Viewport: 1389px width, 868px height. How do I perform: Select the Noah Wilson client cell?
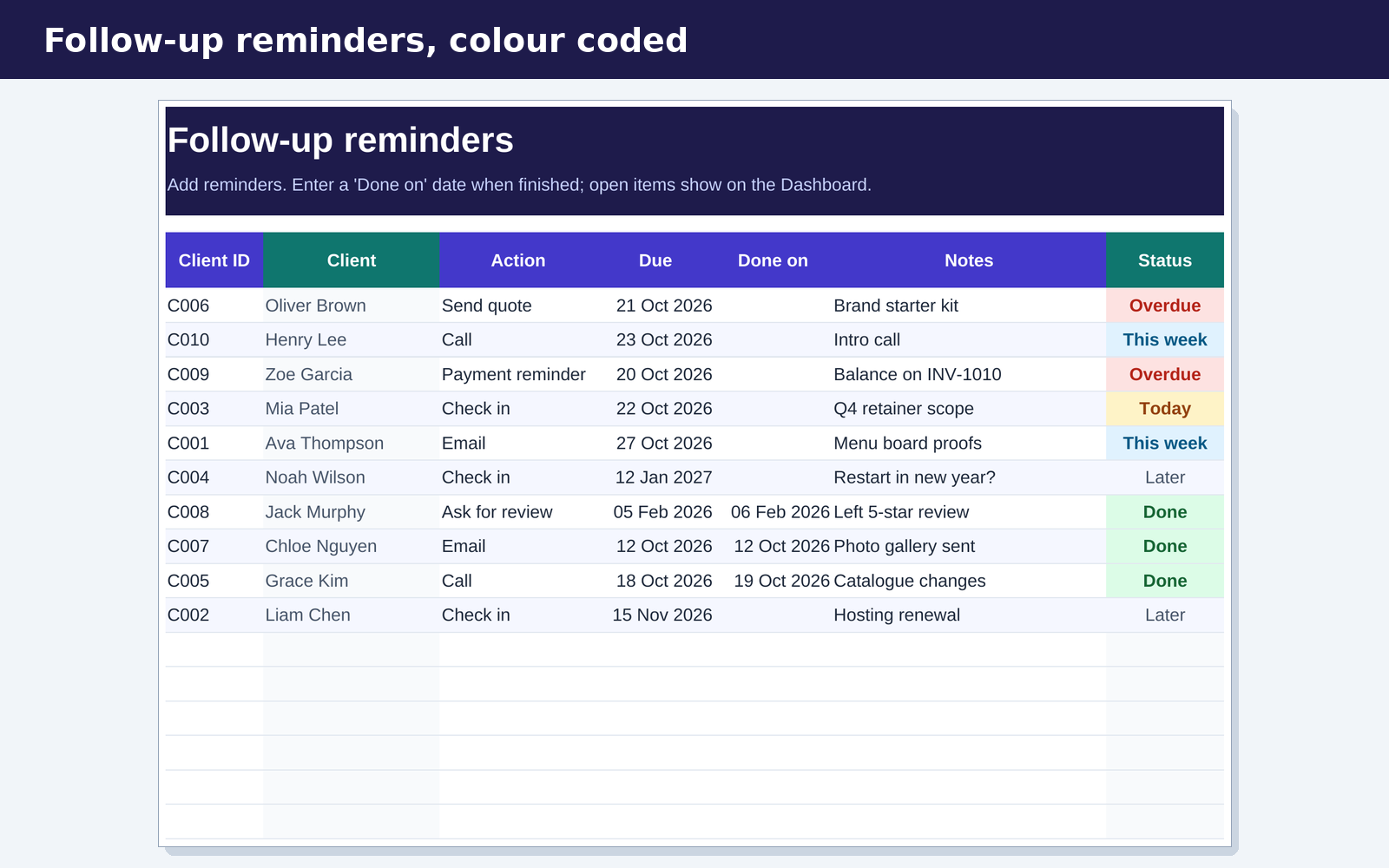[352, 477]
